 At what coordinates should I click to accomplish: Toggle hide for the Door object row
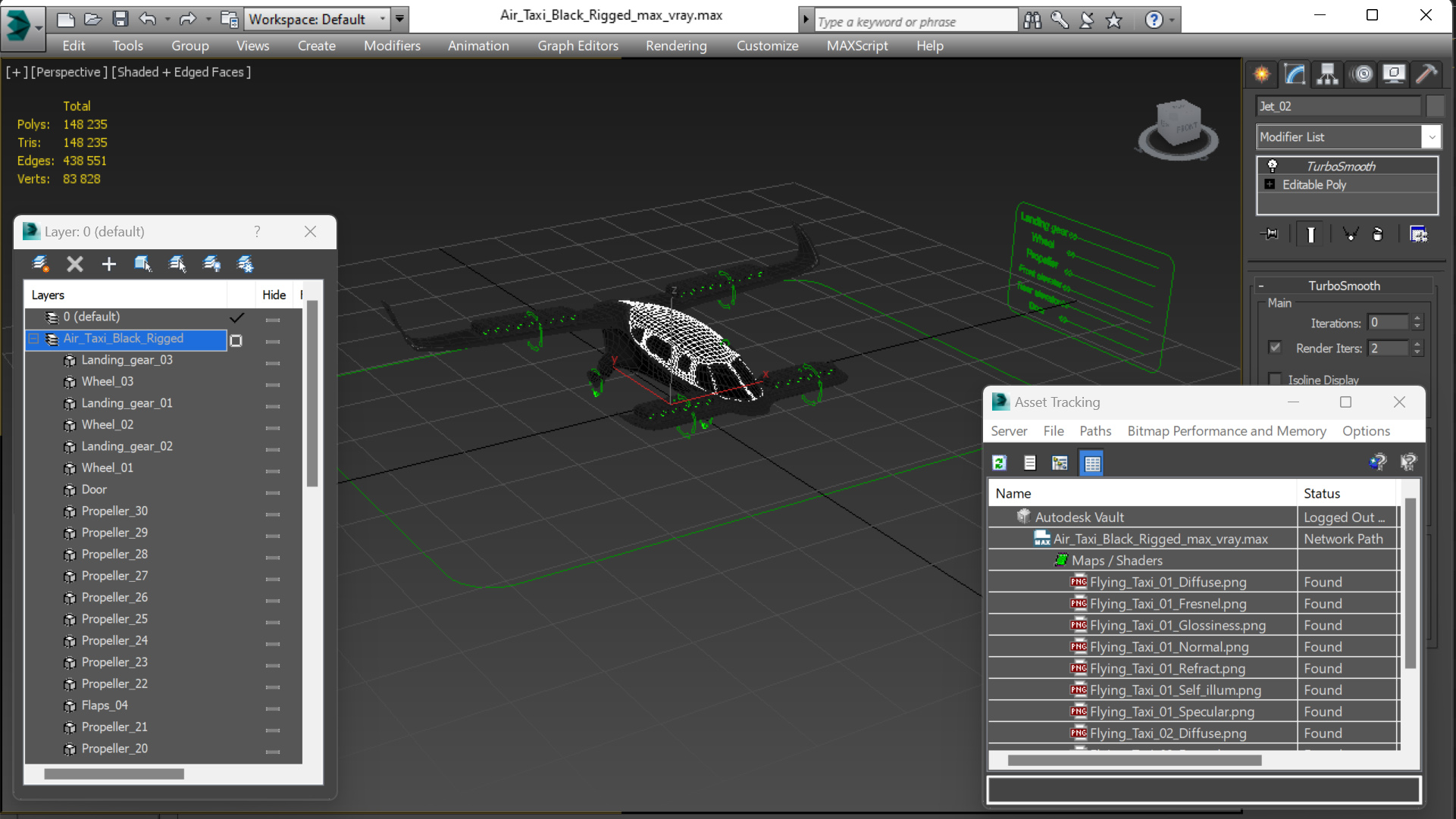pyautogui.click(x=273, y=492)
